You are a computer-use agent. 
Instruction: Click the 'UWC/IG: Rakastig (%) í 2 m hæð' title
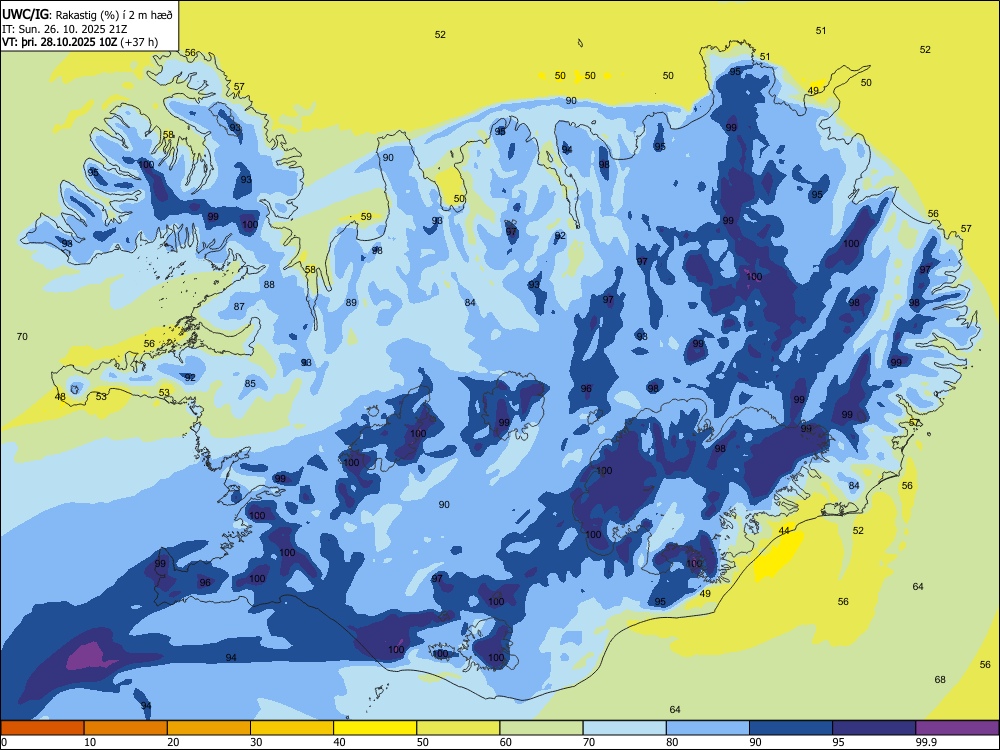pos(87,15)
